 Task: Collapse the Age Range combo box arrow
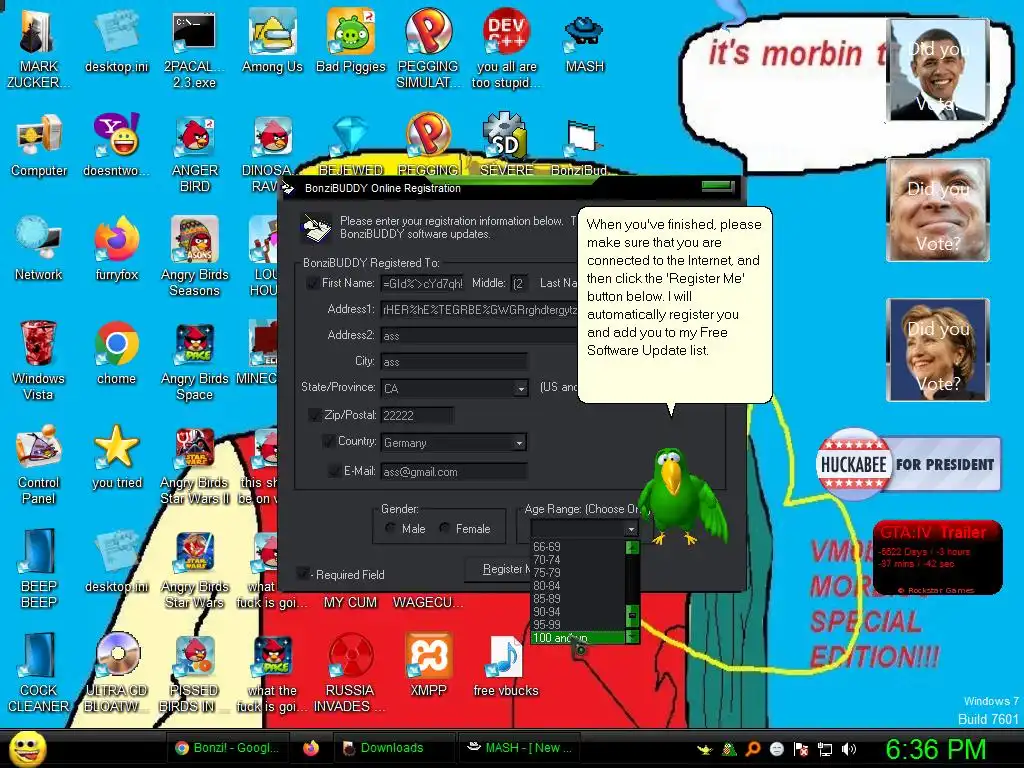[631, 528]
